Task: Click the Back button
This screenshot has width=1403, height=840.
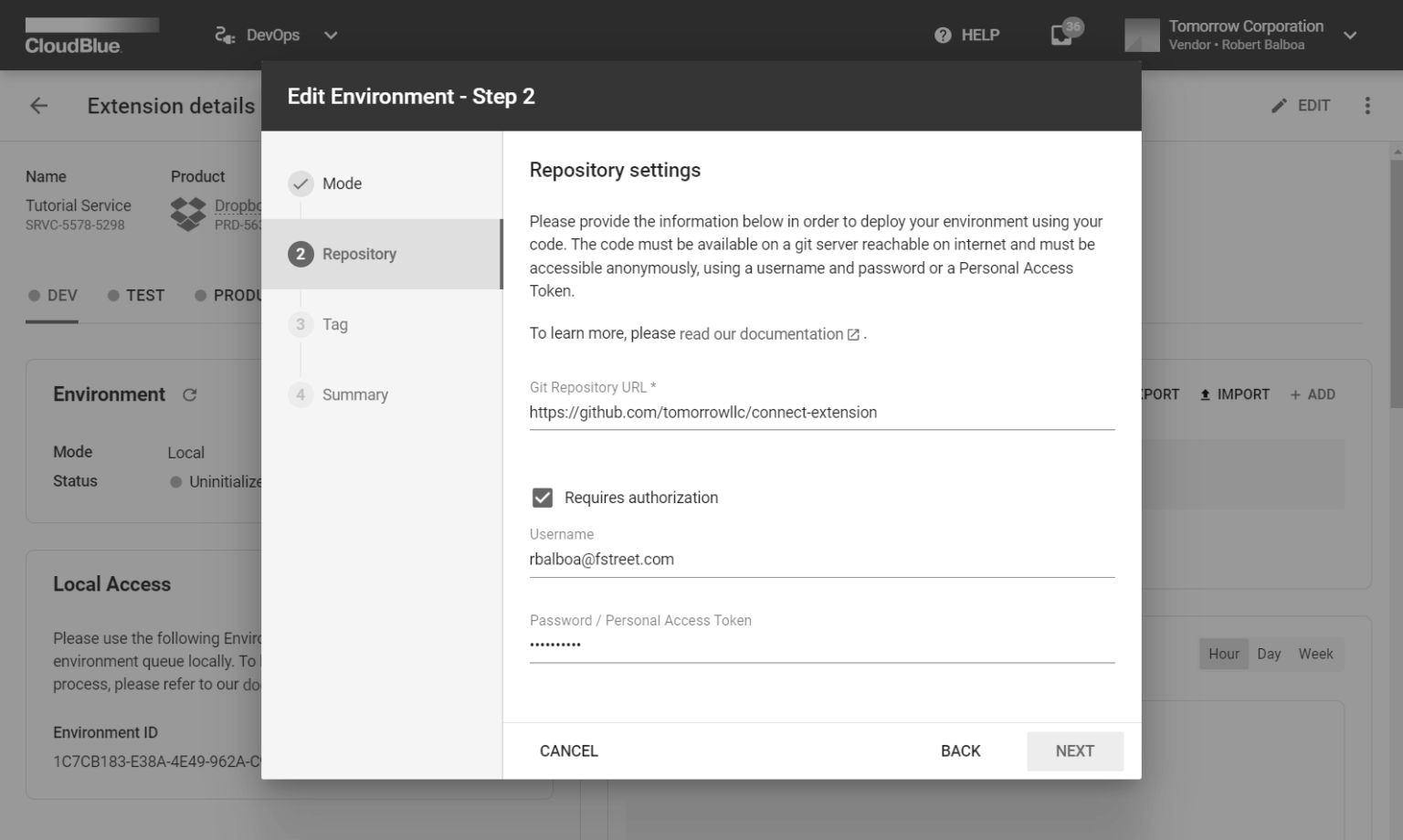Action: 961,751
